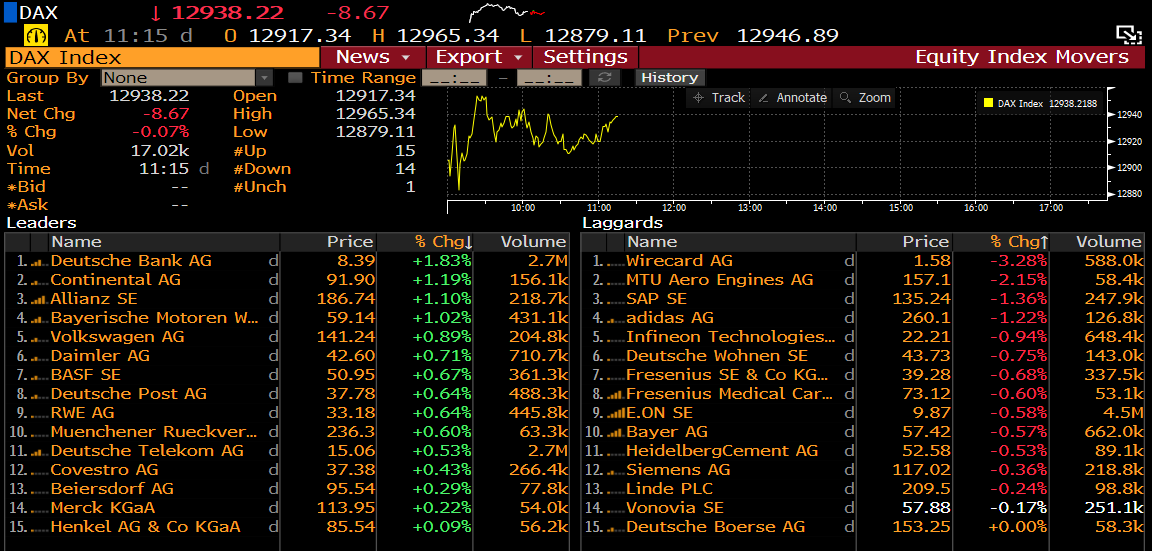Click the Laggards Volume column header

pyautogui.click(x=1098, y=242)
